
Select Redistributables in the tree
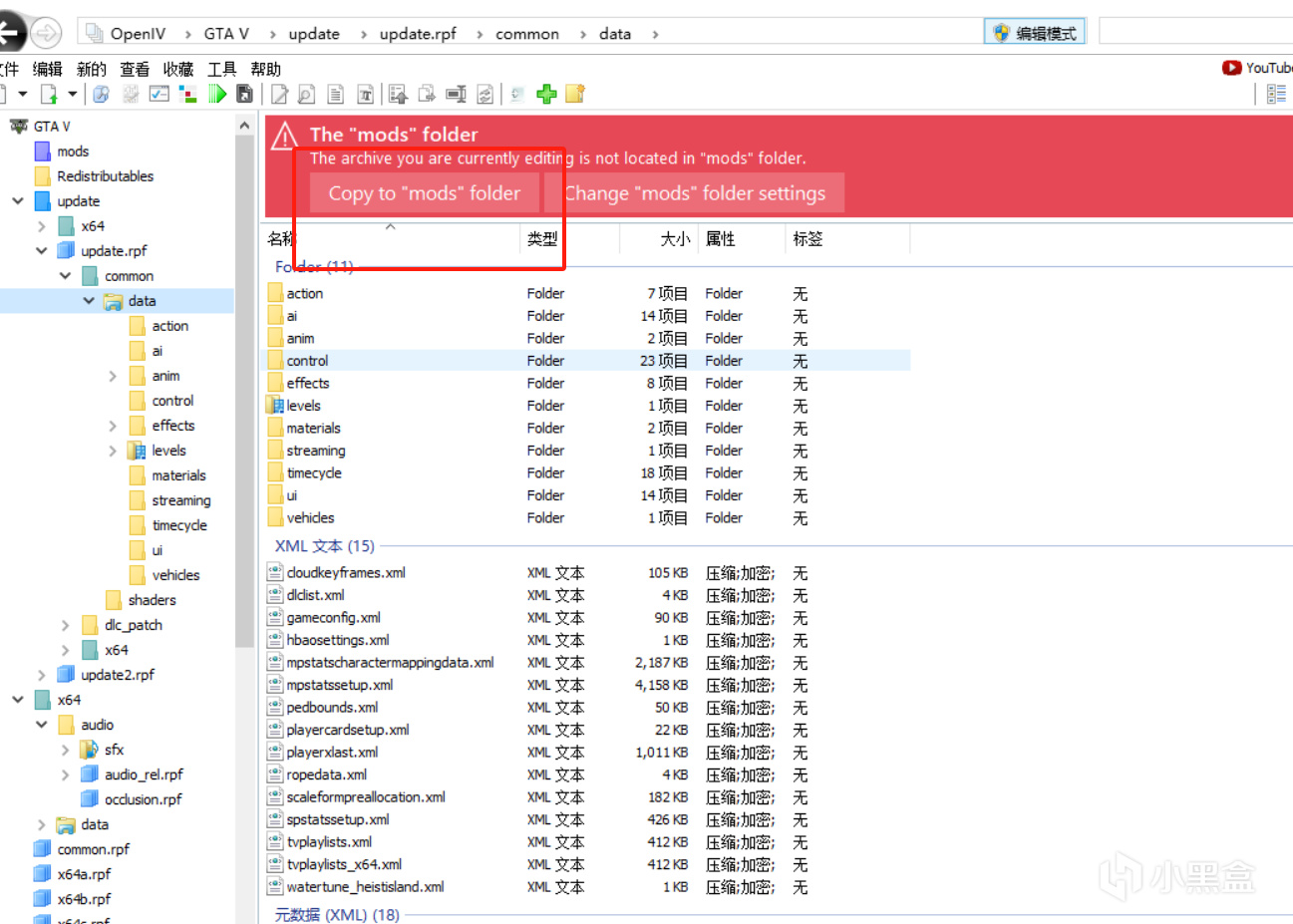point(106,176)
